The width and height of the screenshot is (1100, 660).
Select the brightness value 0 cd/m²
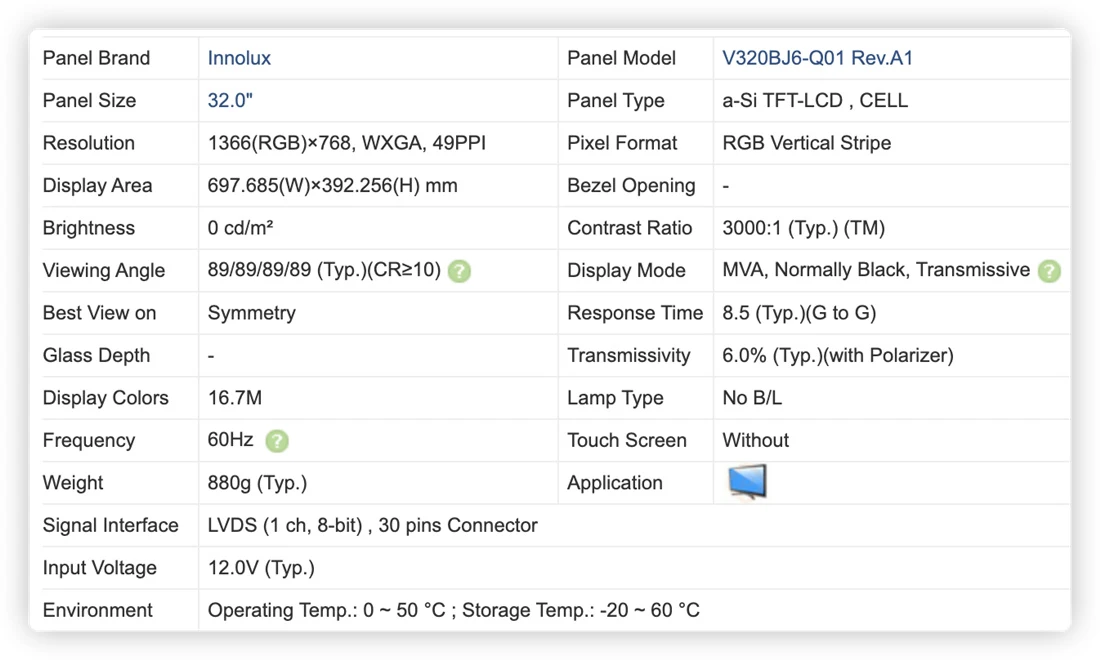coord(240,228)
